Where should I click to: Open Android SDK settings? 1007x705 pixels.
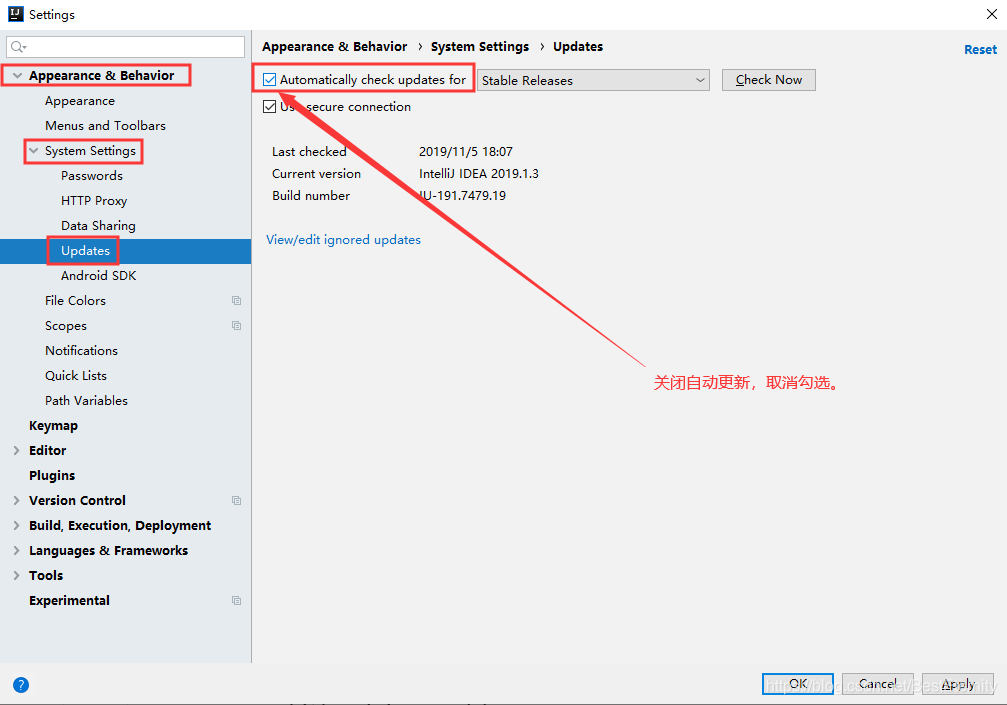(x=98, y=275)
